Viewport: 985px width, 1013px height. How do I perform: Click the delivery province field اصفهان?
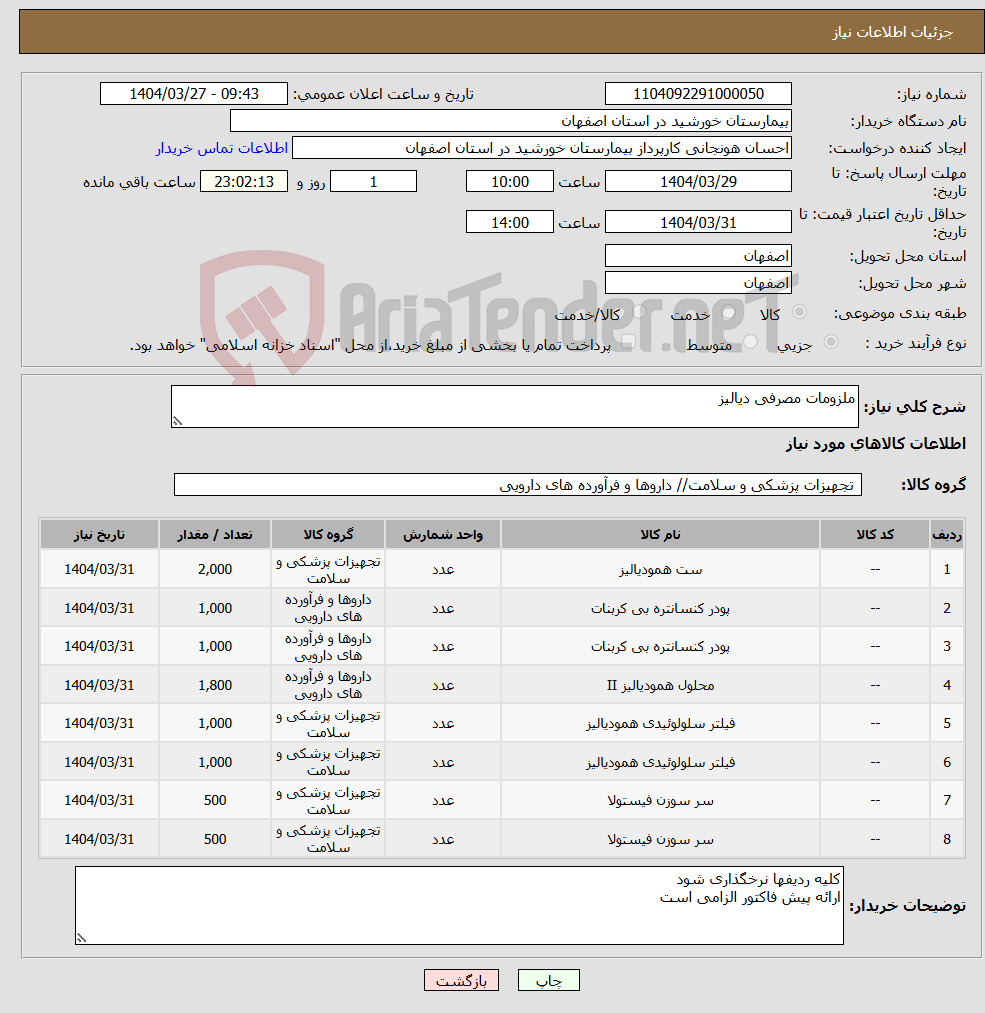698,256
